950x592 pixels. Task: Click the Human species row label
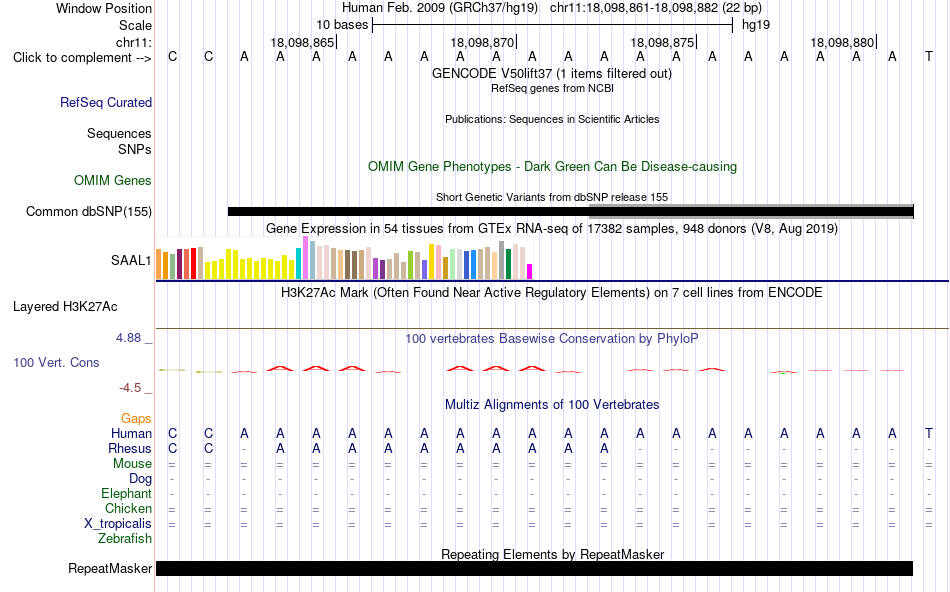(131, 434)
